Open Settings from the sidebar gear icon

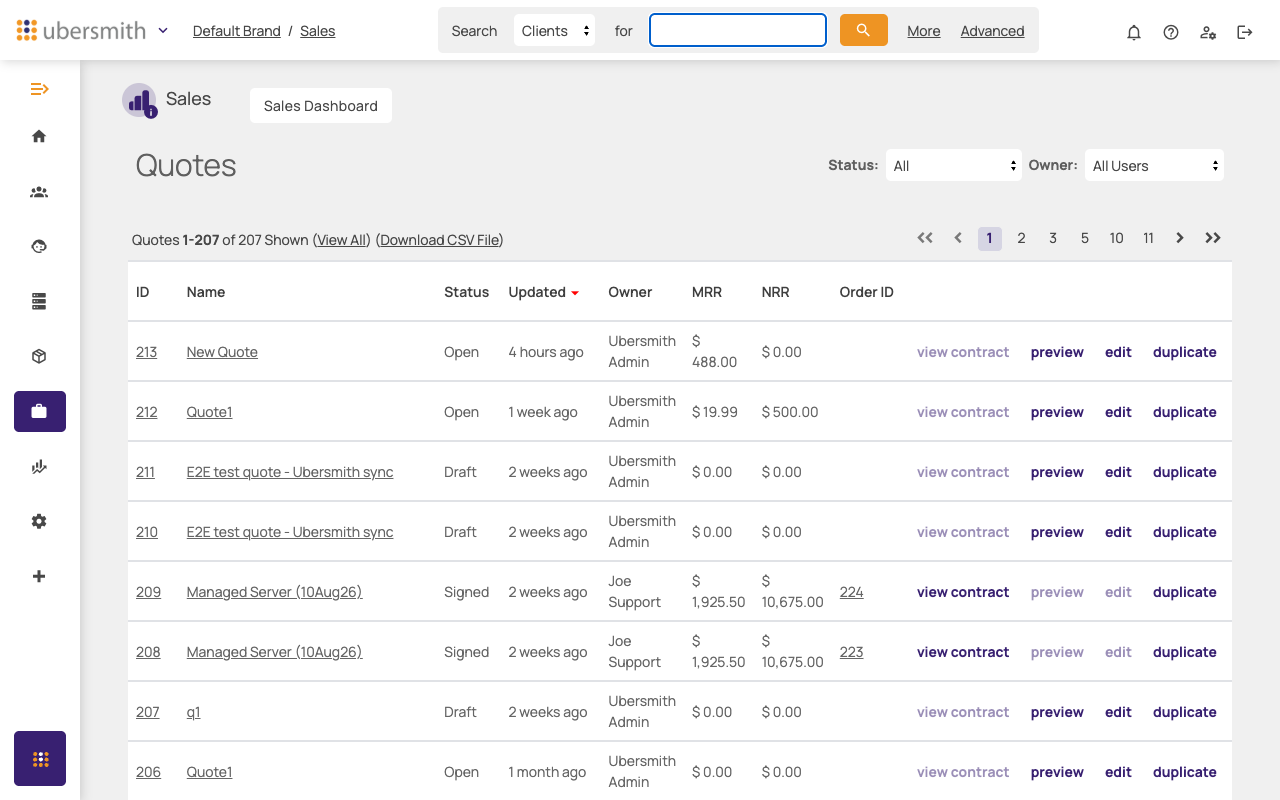tap(39, 521)
